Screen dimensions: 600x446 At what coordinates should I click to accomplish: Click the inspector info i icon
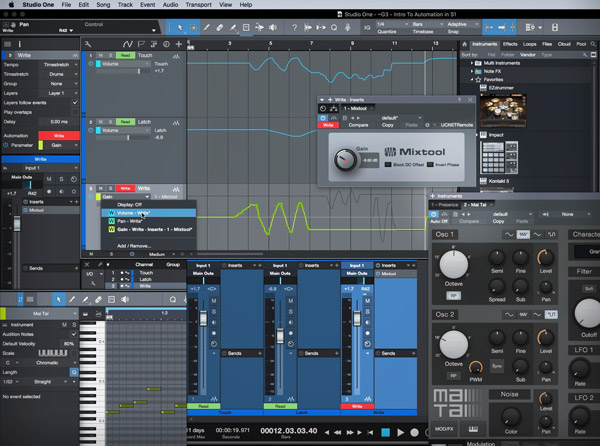(20, 44)
